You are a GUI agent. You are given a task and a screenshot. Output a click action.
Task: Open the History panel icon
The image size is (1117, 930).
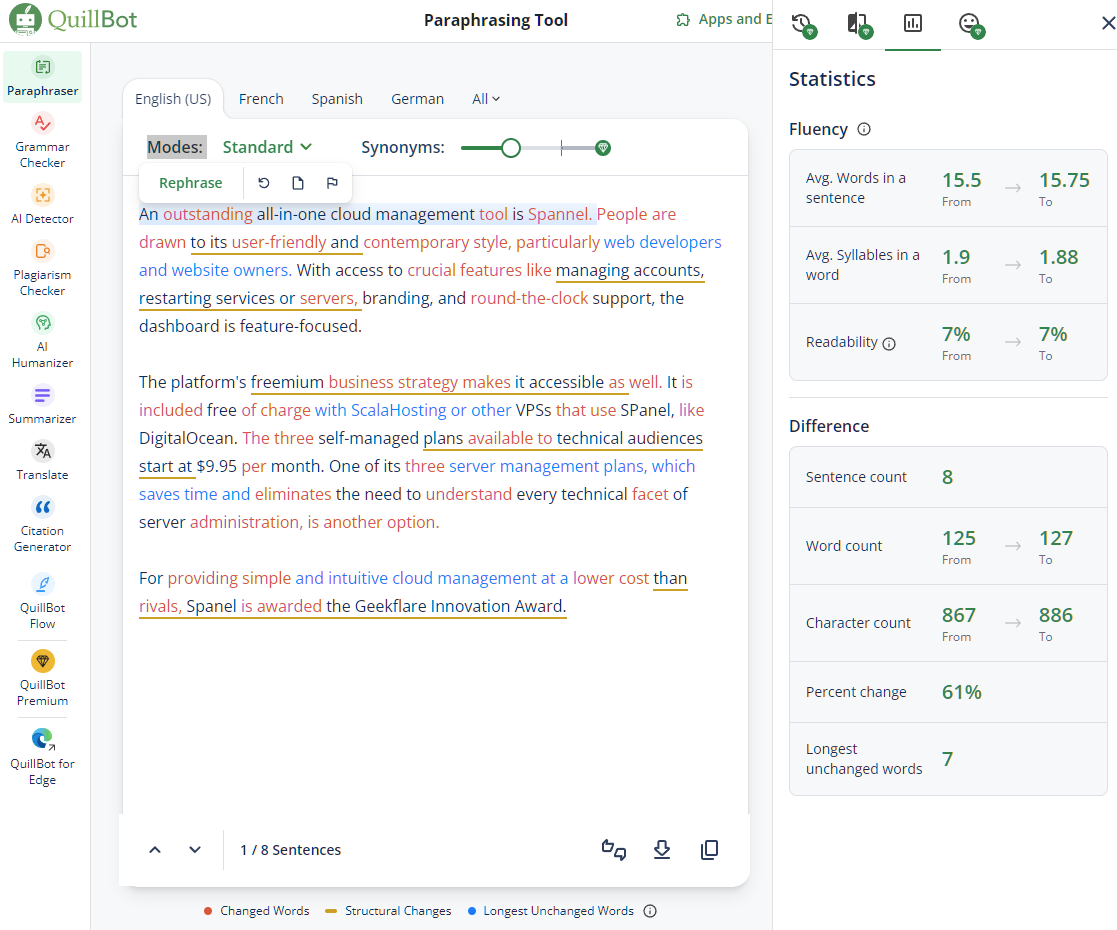(804, 25)
